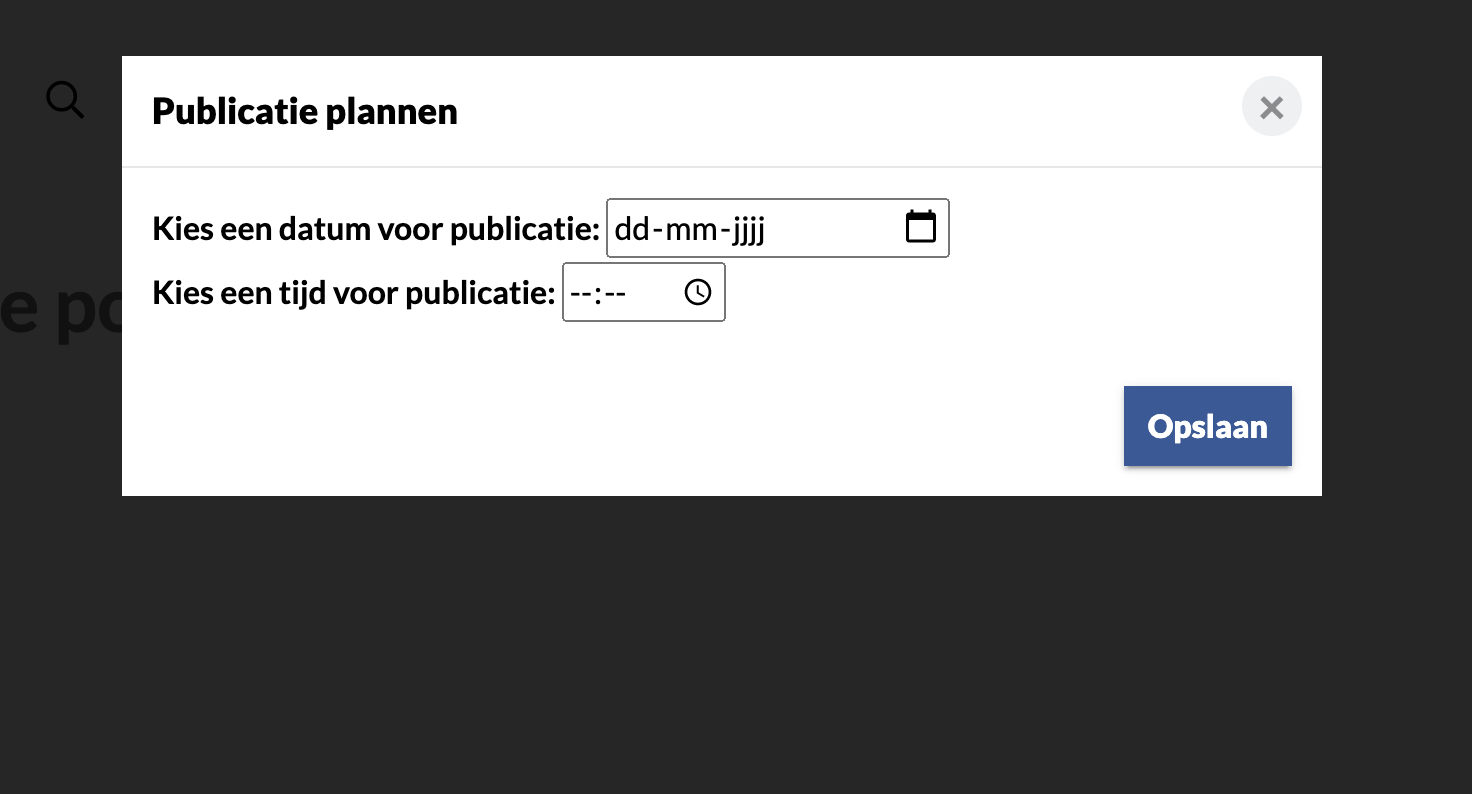Image resolution: width=1472 pixels, height=794 pixels.
Task: Focus the publication date input box
Action: click(777, 228)
